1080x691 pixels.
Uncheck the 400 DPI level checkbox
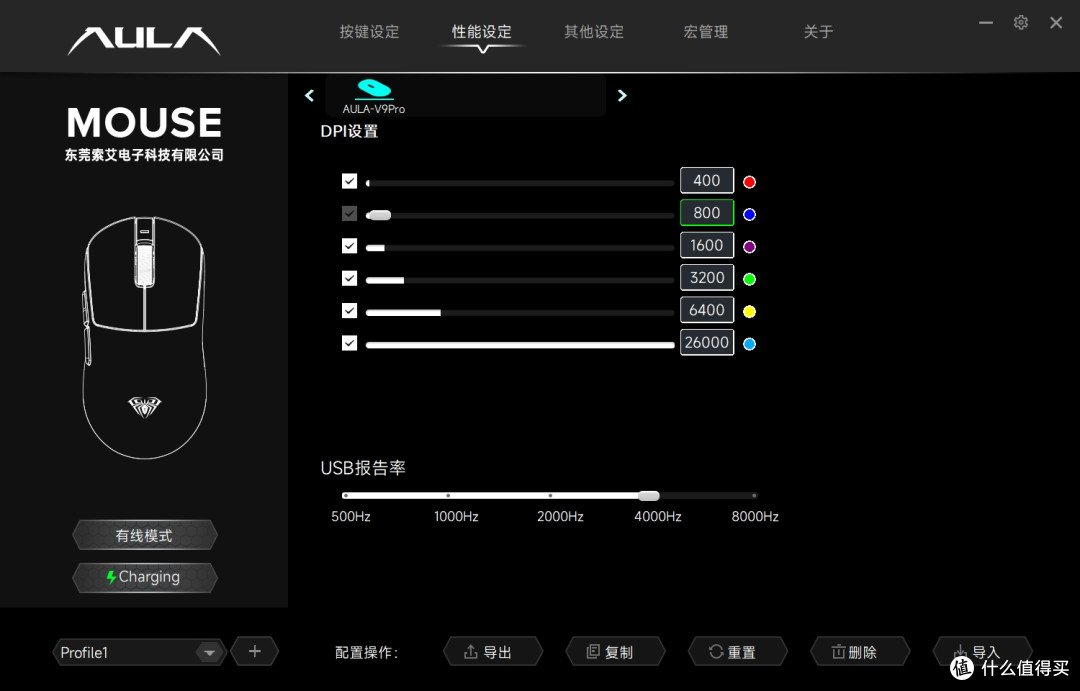(350, 181)
